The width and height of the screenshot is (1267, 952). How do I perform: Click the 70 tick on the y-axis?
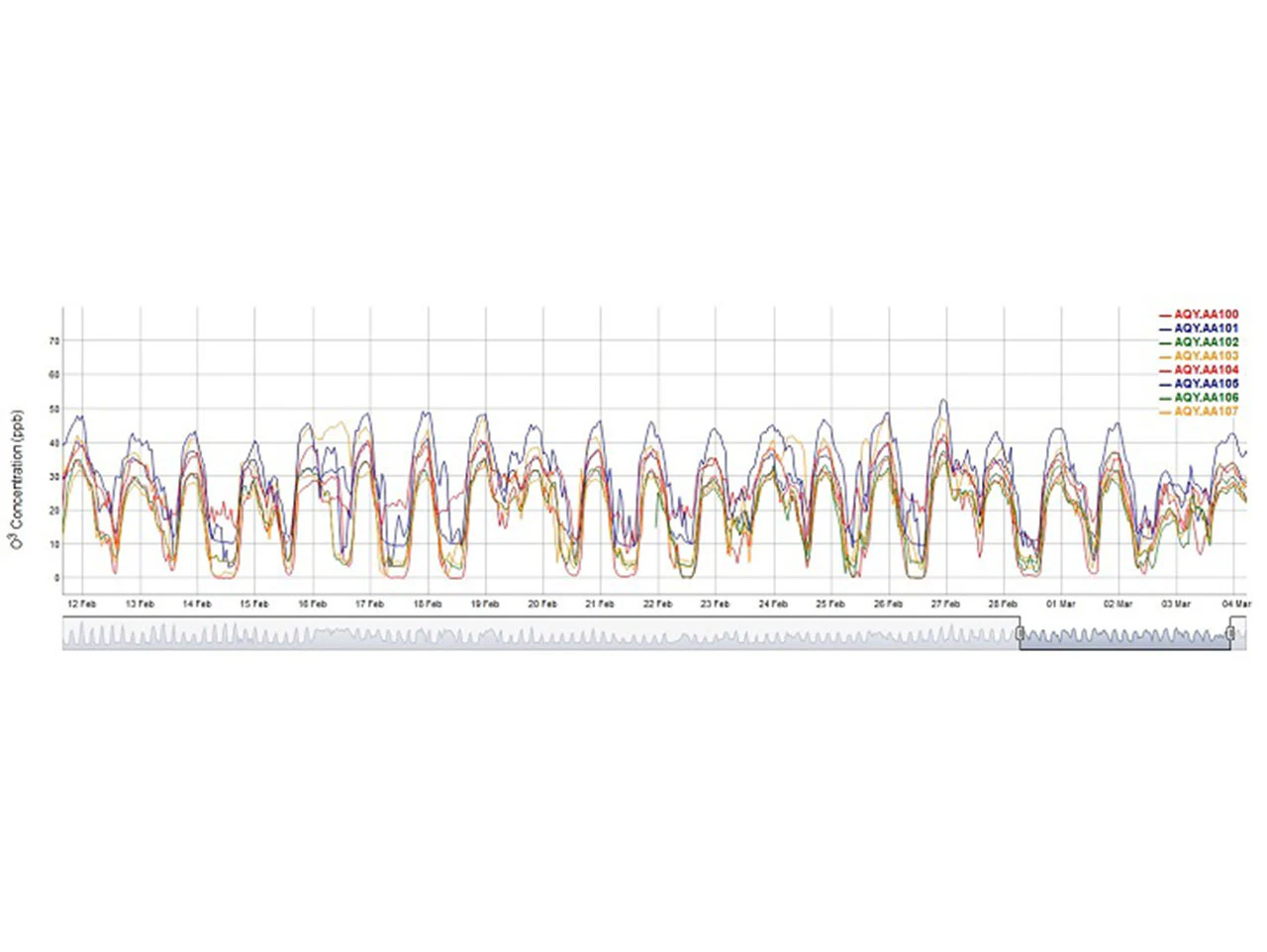tap(53, 340)
